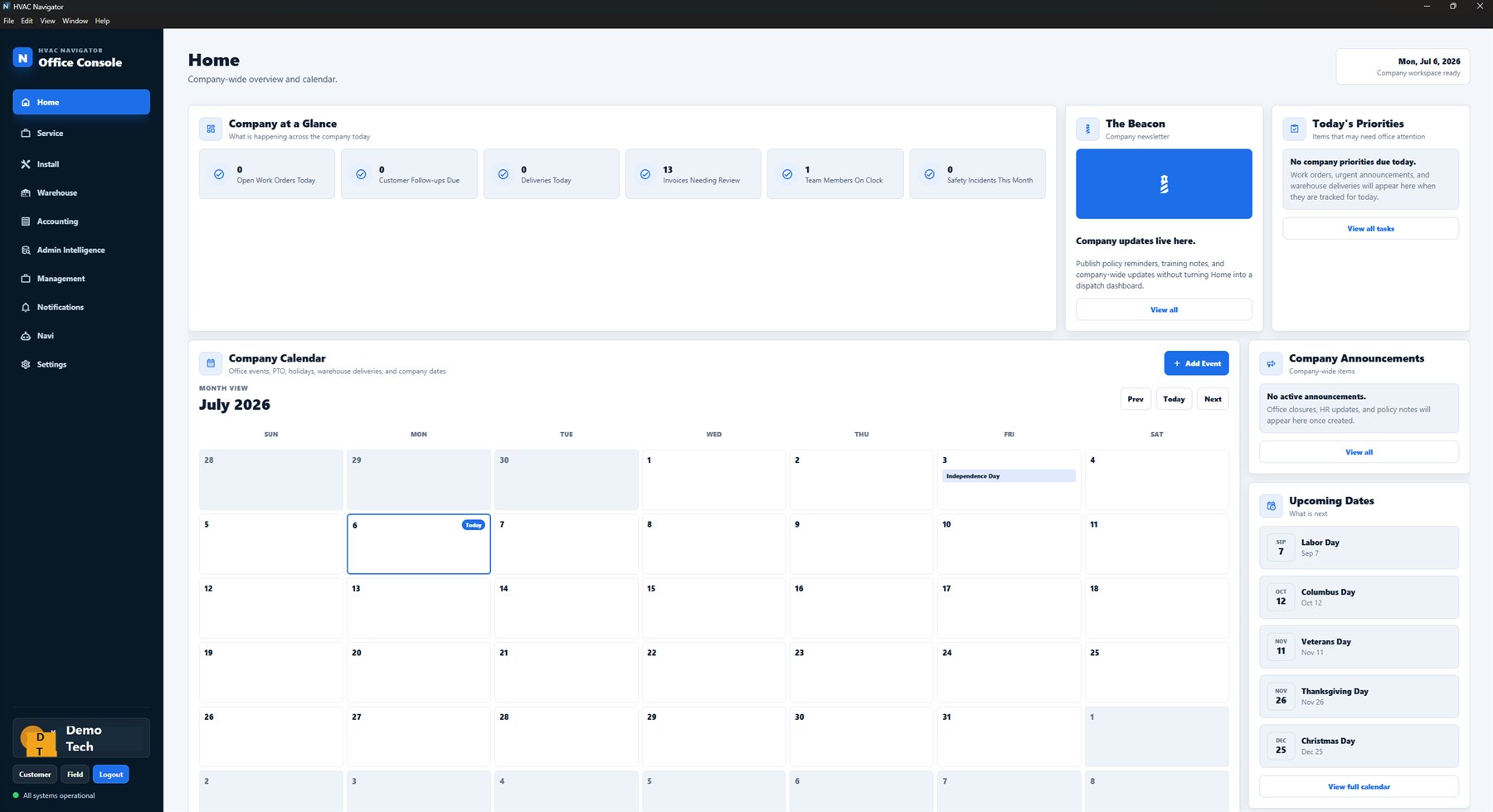Click the Add Event button

tap(1196, 363)
